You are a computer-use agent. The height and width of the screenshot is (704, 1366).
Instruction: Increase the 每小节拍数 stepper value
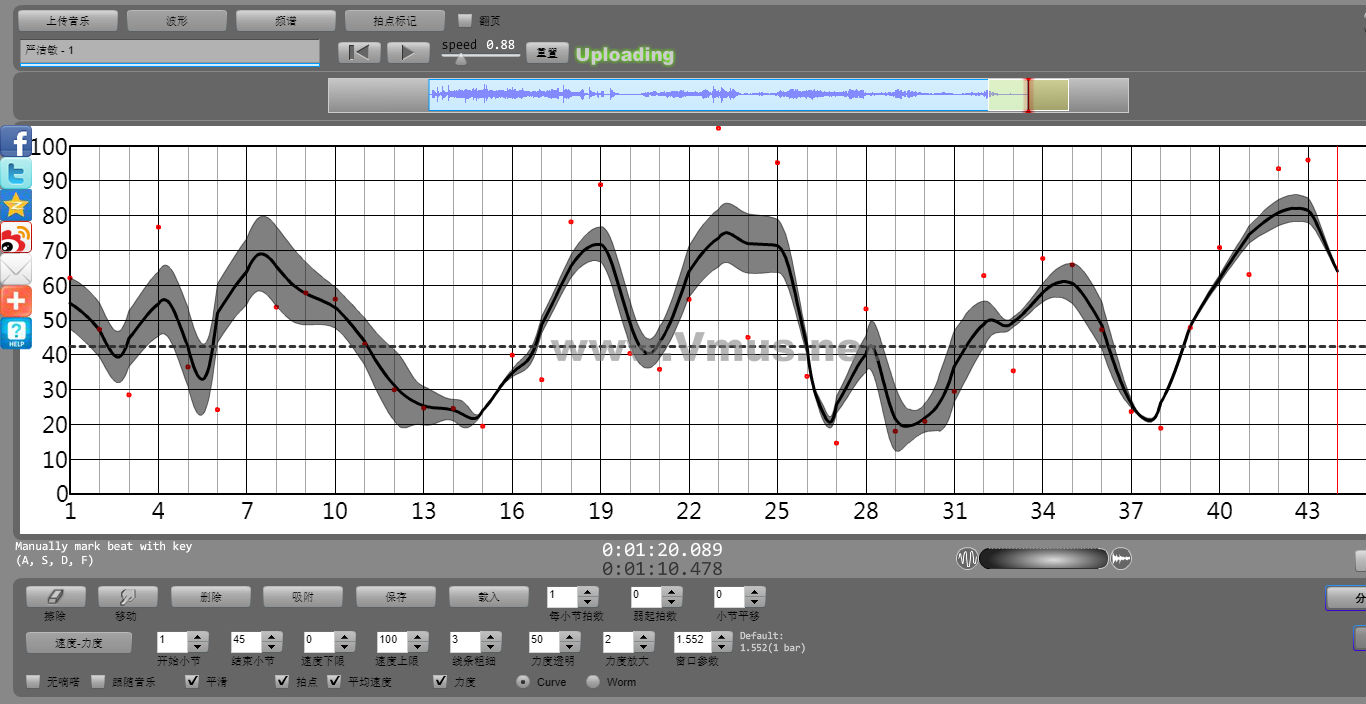(588, 591)
